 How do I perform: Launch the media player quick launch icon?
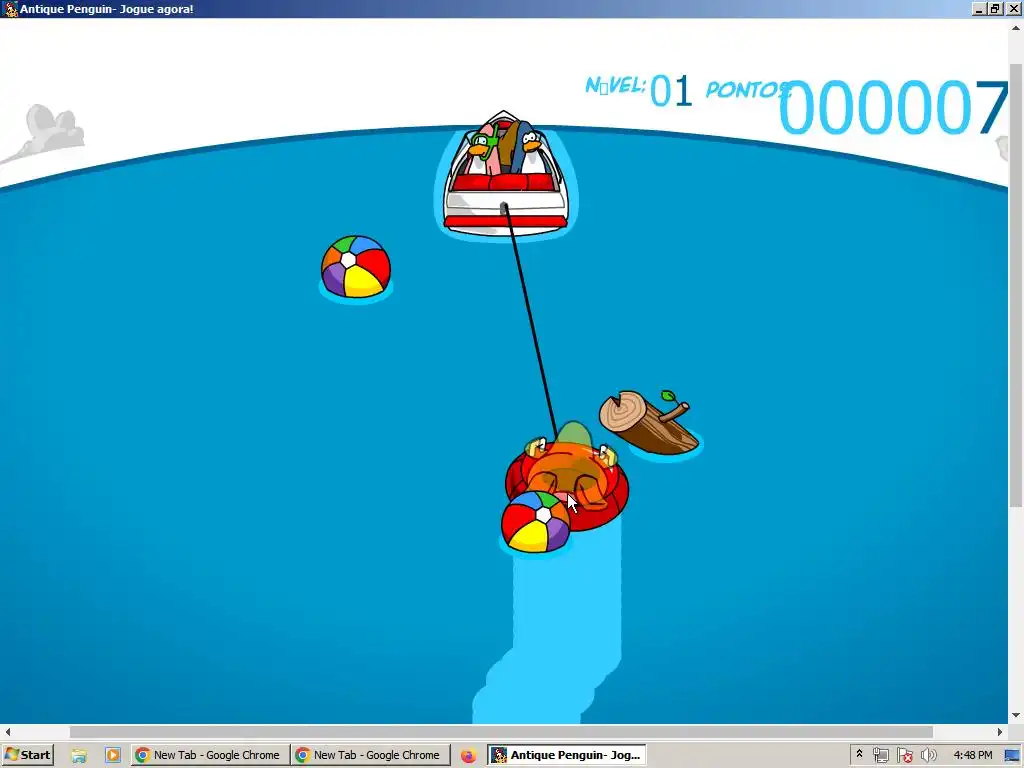tap(112, 755)
